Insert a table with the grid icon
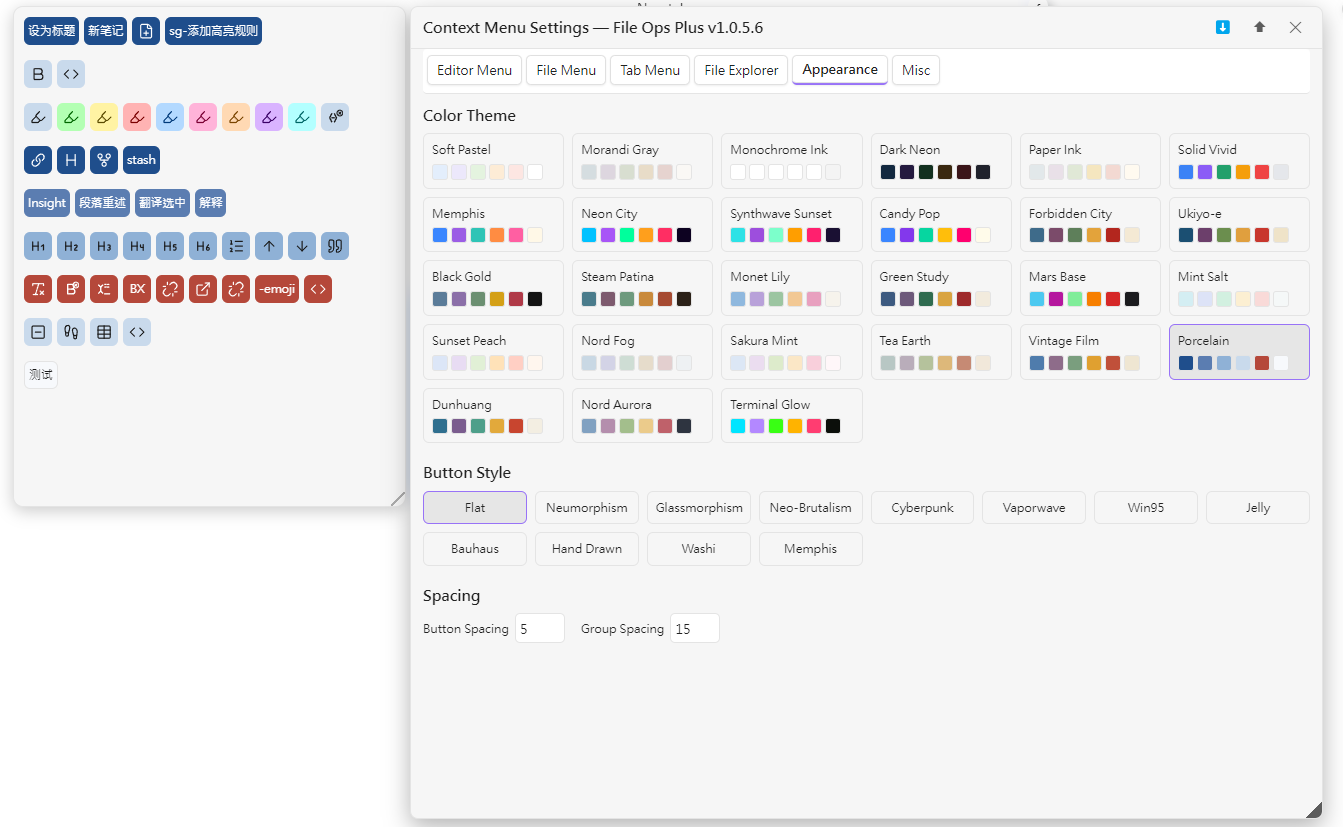The image size is (1343, 827). [104, 332]
